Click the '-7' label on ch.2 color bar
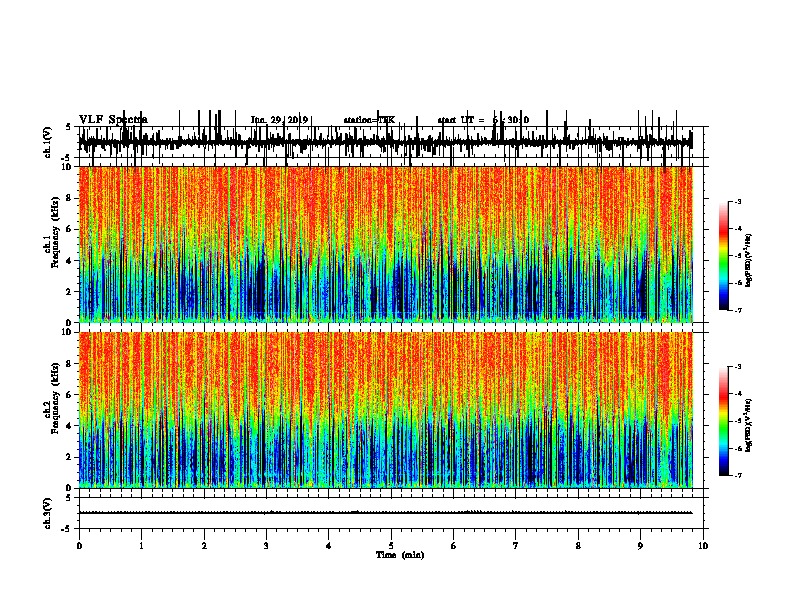The height and width of the screenshot is (612, 792). pos(737,475)
